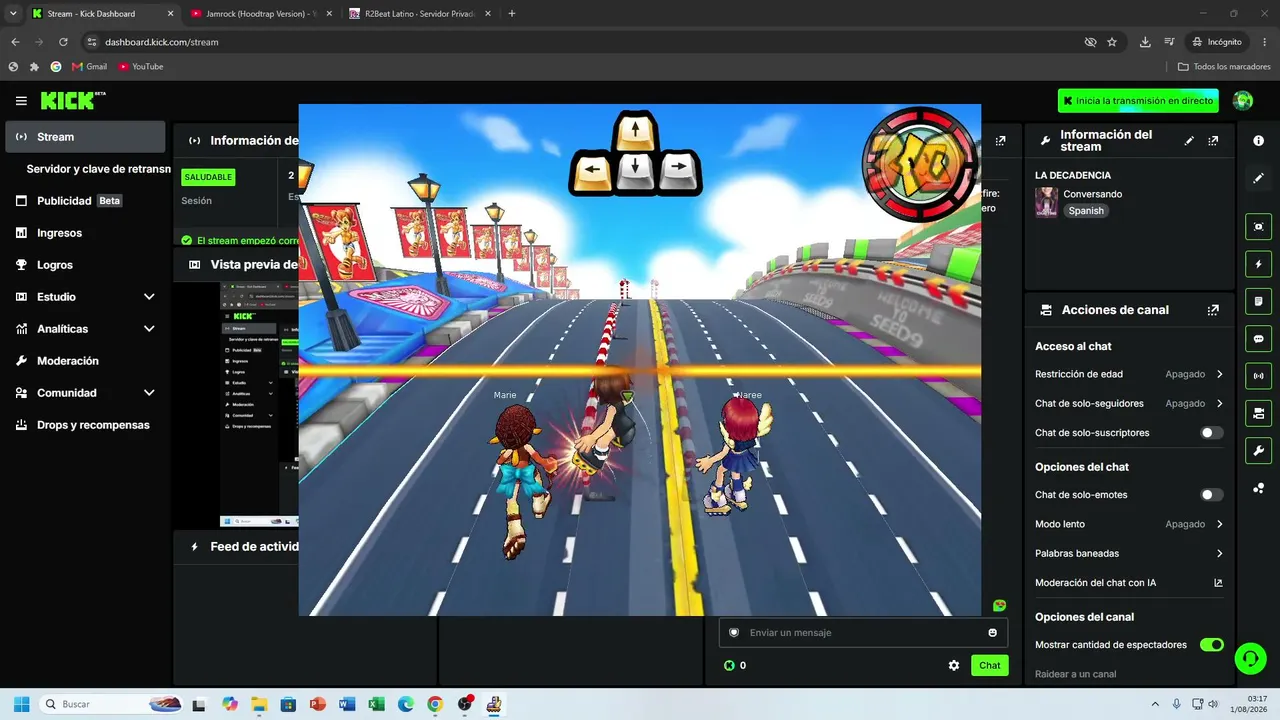Click the info icon in right rail
Screen dimensions: 1280x720
pos(1258,141)
